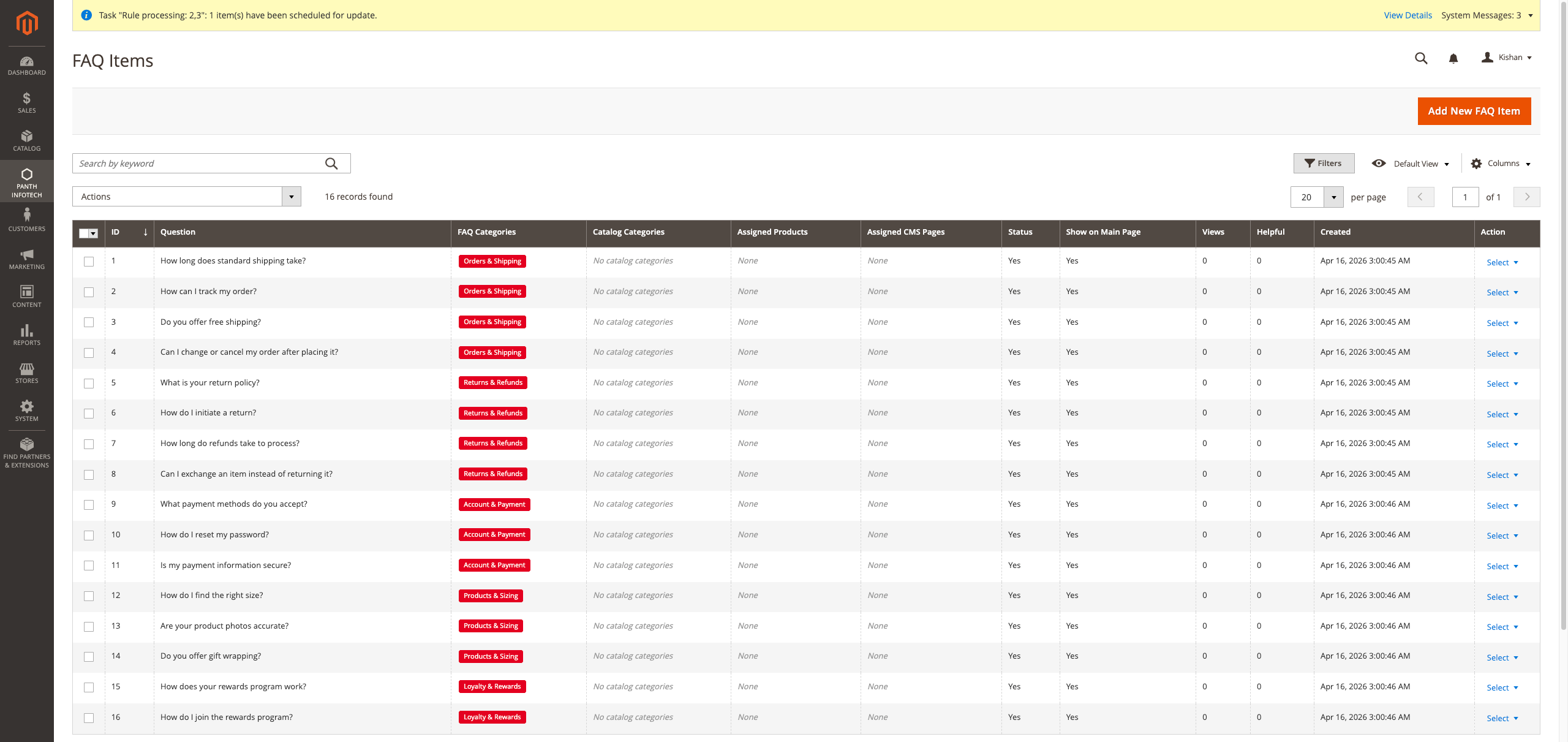
Task: Open the Panth Infotech sidebar menu
Action: tap(26, 181)
